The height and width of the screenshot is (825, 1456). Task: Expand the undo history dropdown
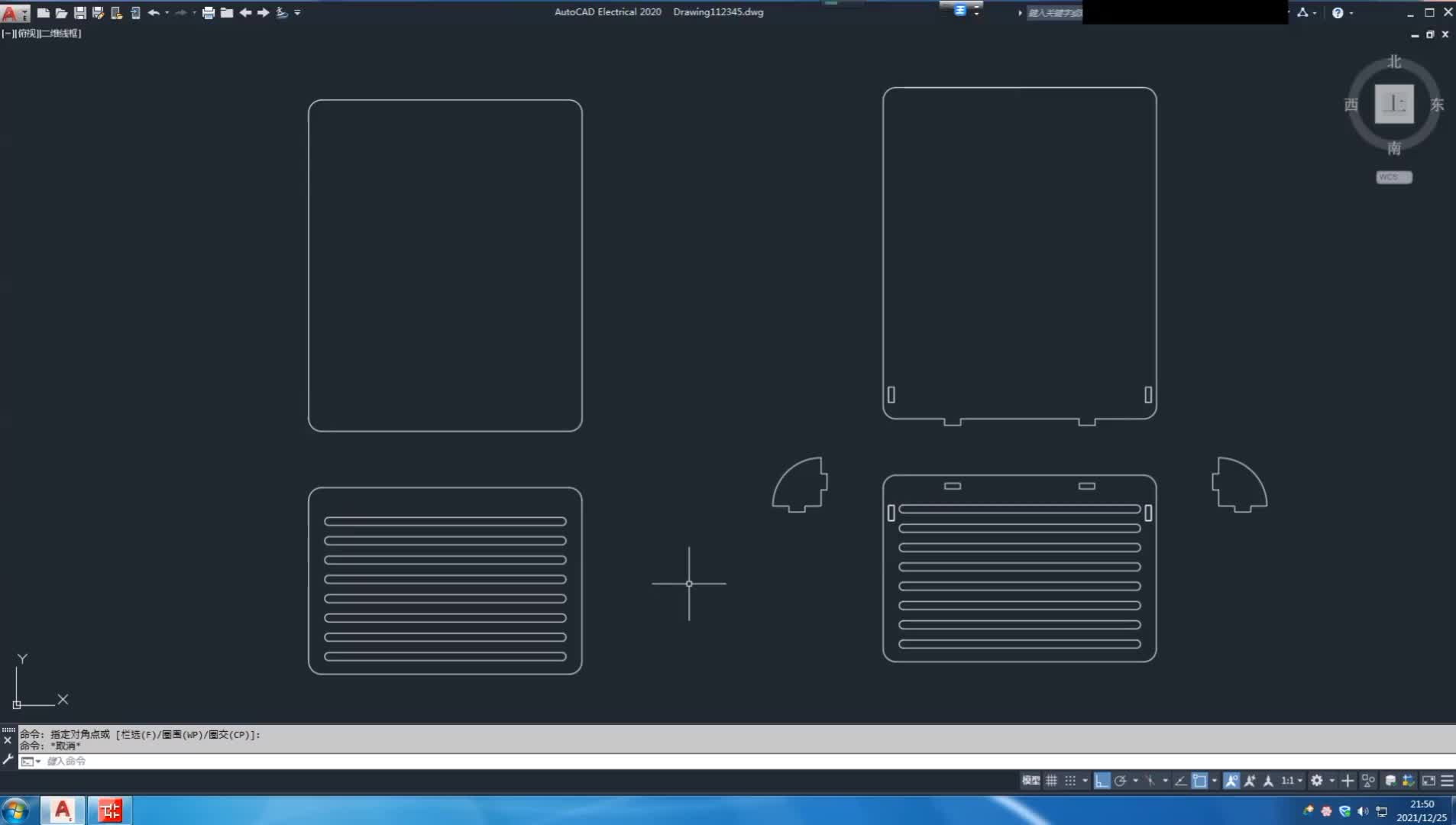tap(167, 12)
